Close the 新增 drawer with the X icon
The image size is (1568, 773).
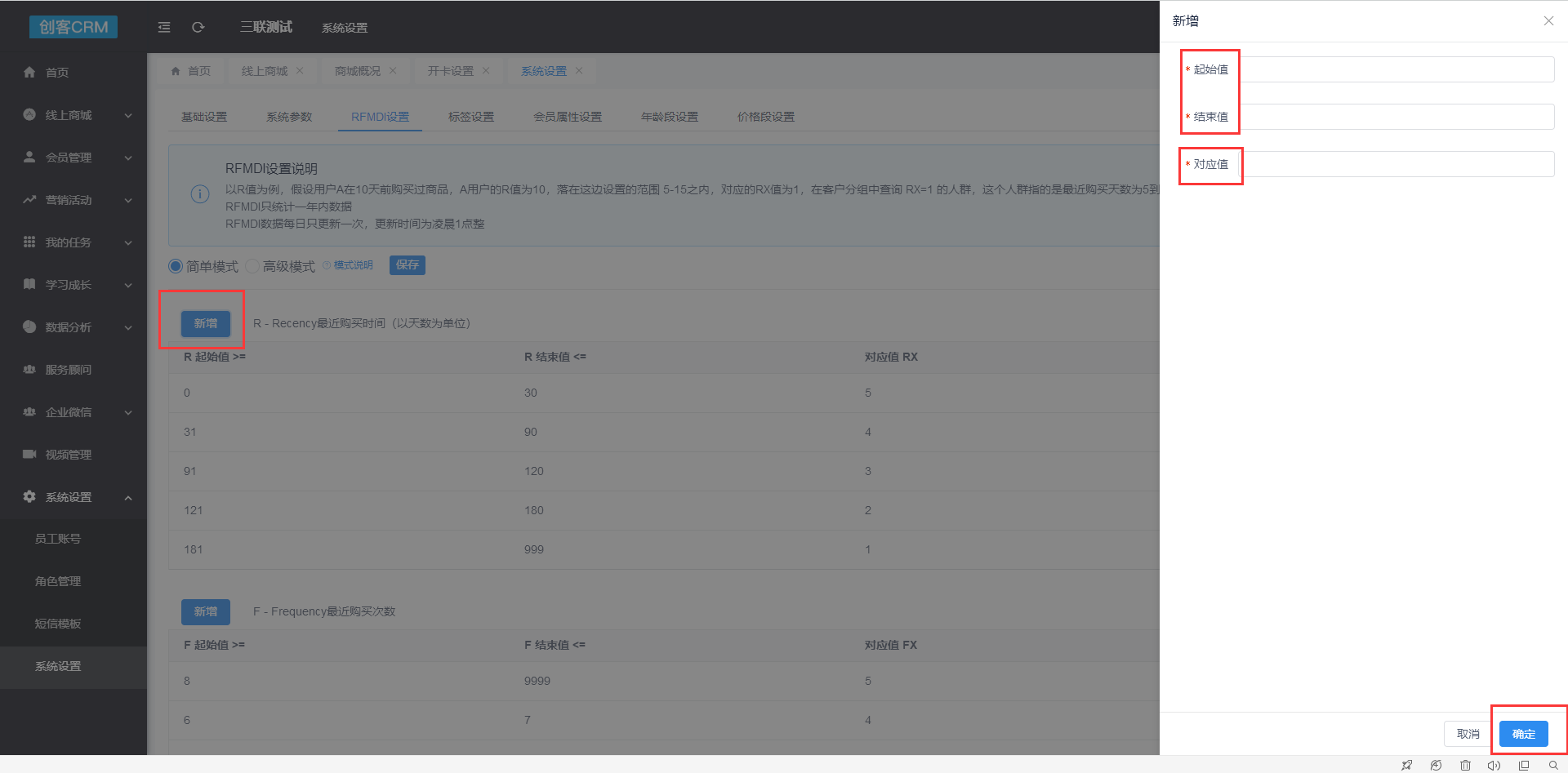point(1548,20)
